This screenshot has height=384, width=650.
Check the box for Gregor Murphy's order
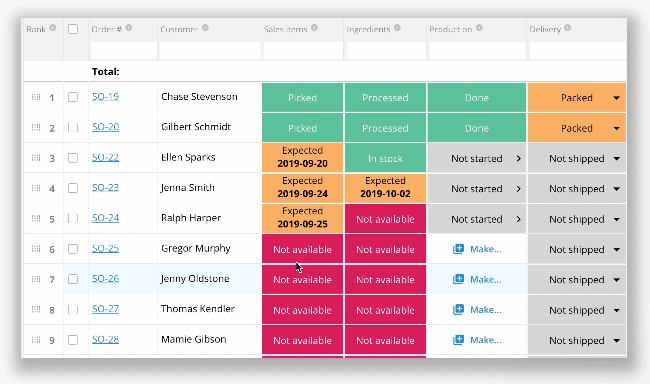[x=73, y=249]
